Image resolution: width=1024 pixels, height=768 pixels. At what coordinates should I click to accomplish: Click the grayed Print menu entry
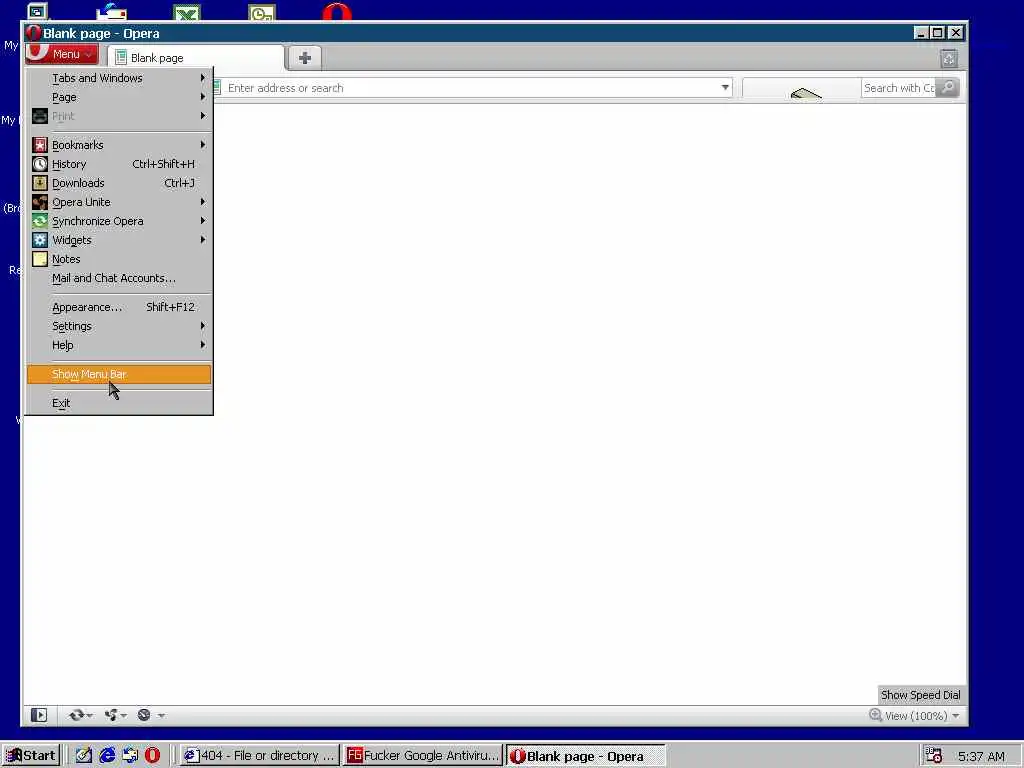(x=119, y=116)
